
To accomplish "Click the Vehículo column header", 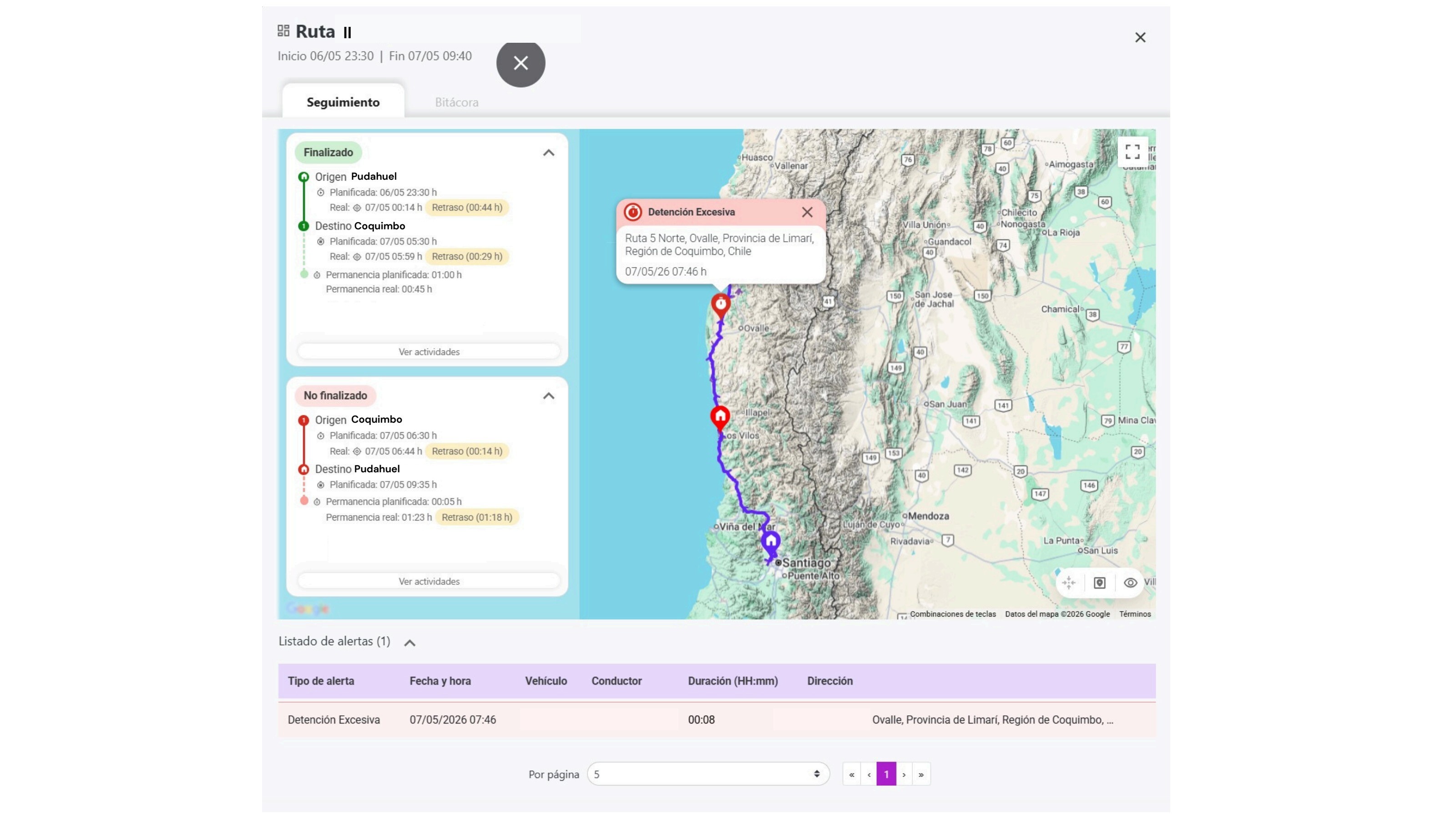I will (x=546, y=681).
